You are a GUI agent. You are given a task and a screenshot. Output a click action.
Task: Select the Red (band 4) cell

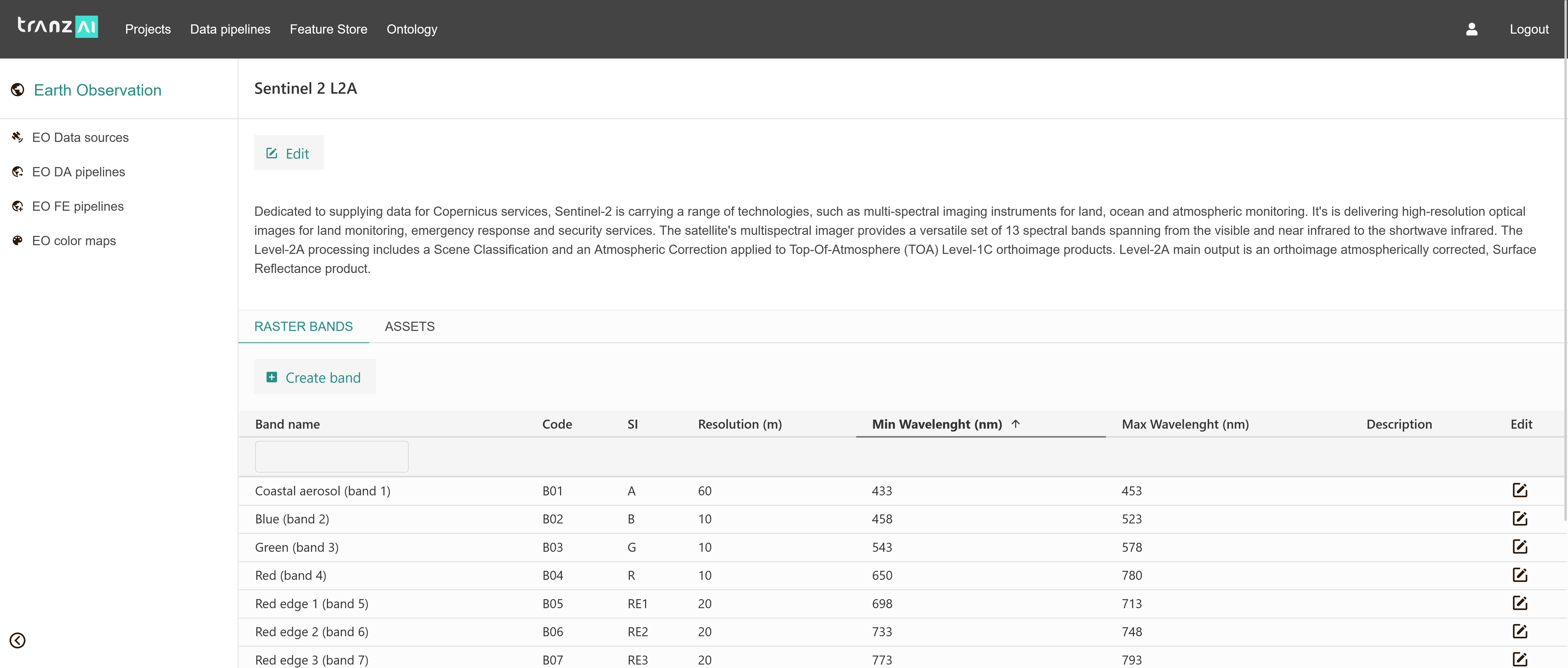[x=290, y=576]
